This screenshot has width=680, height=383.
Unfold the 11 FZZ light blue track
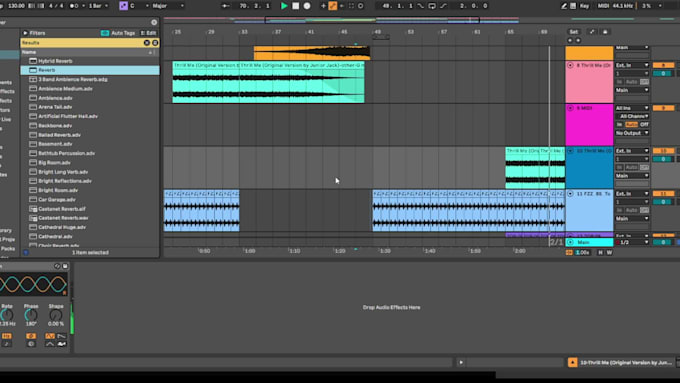(570, 194)
